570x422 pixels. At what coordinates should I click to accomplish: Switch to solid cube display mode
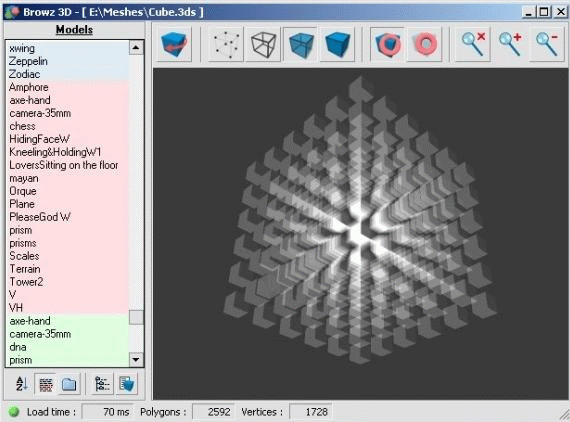point(338,44)
